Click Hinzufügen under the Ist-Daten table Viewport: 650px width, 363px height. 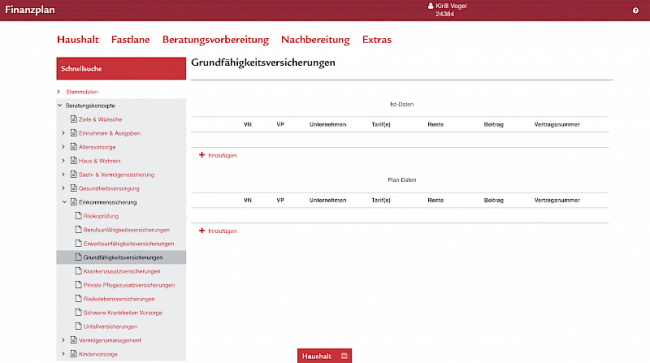point(222,155)
